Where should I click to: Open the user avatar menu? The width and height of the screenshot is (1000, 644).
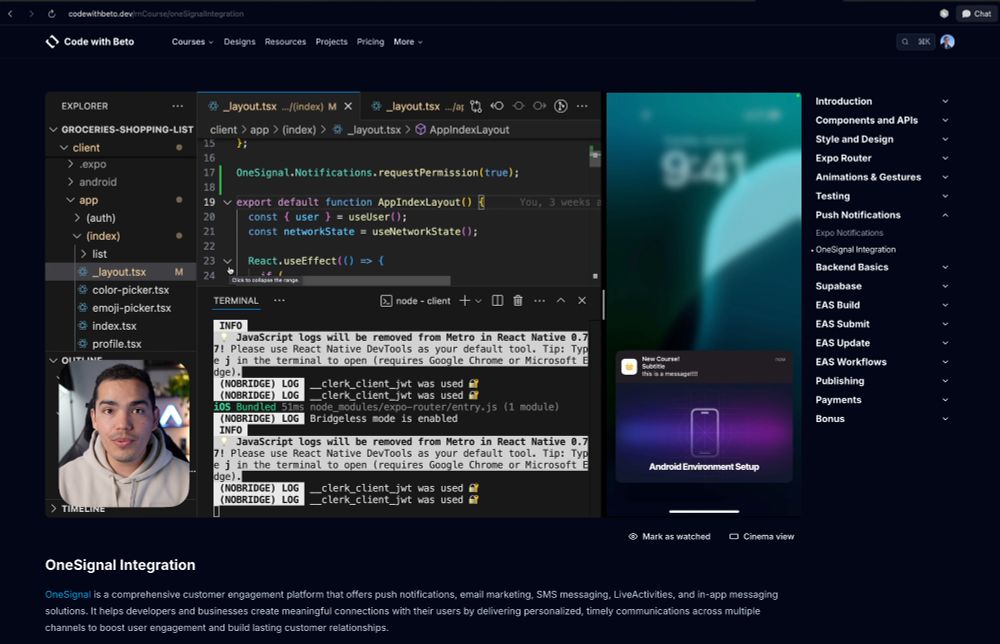(x=947, y=41)
